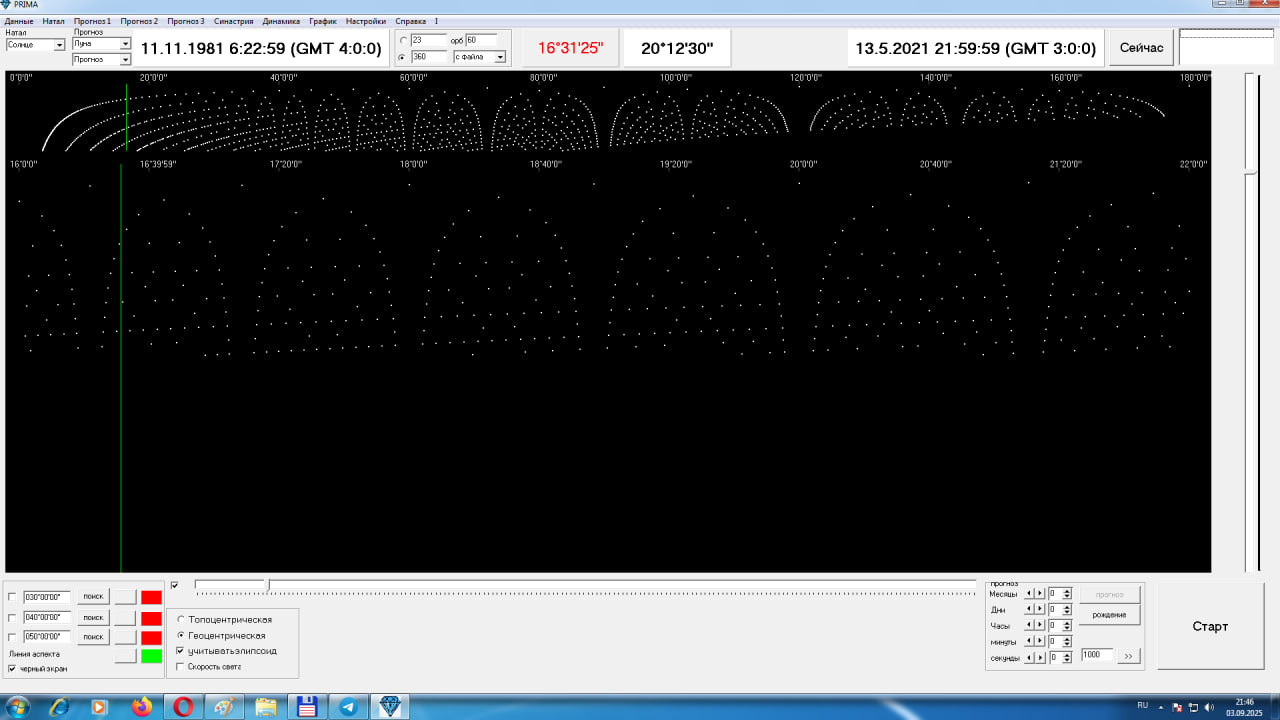
Task: Click the green Линия аспекта color swatch
Action: coord(151,656)
